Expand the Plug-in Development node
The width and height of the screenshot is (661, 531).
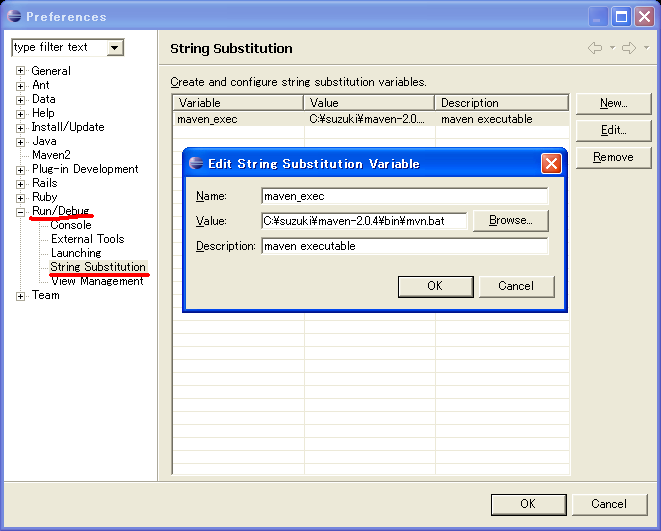20,169
